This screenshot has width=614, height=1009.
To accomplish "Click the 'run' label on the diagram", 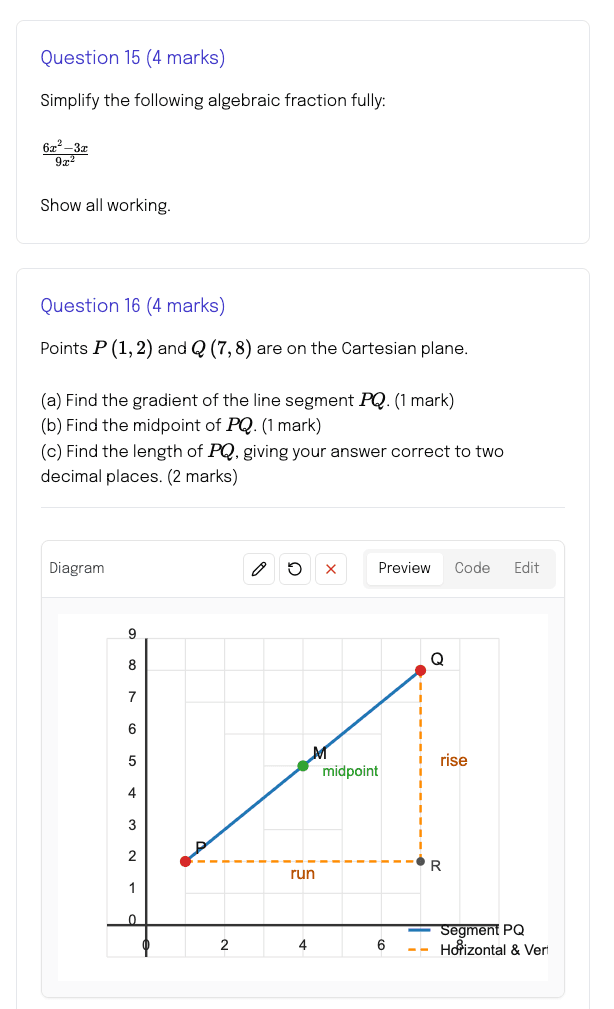I will pyautogui.click(x=302, y=873).
